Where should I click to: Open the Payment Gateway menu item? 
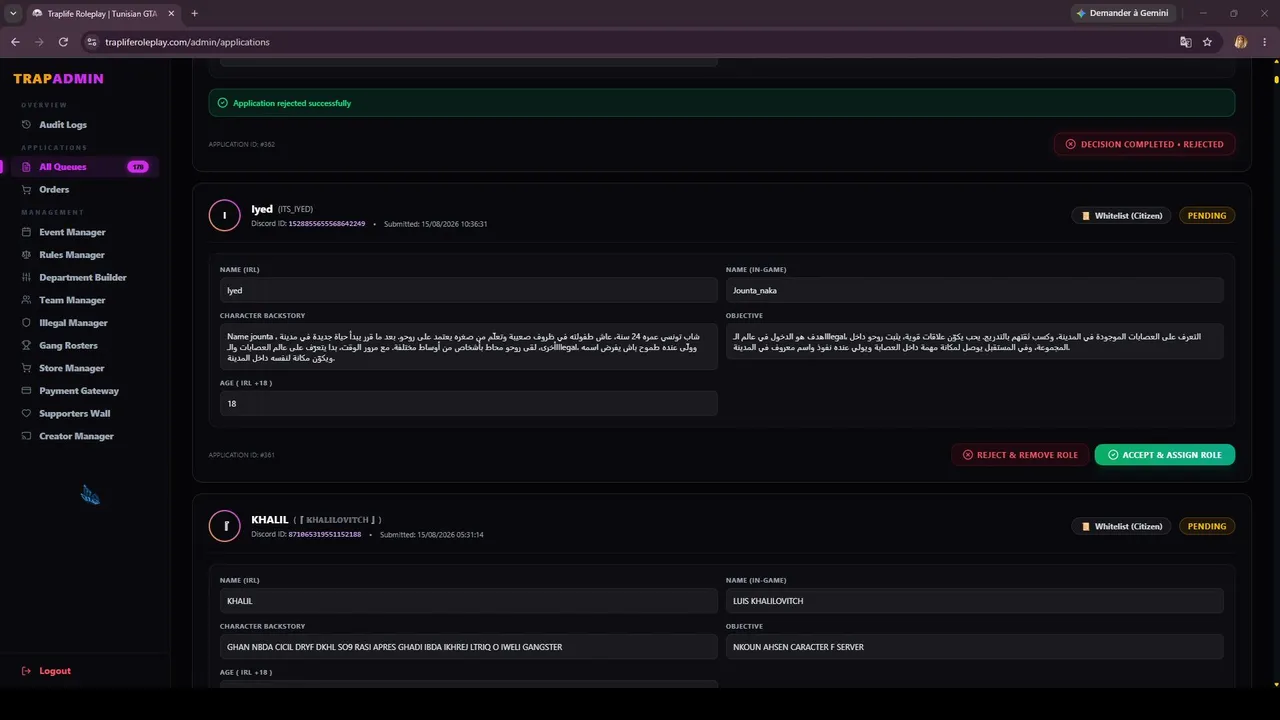coord(79,391)
